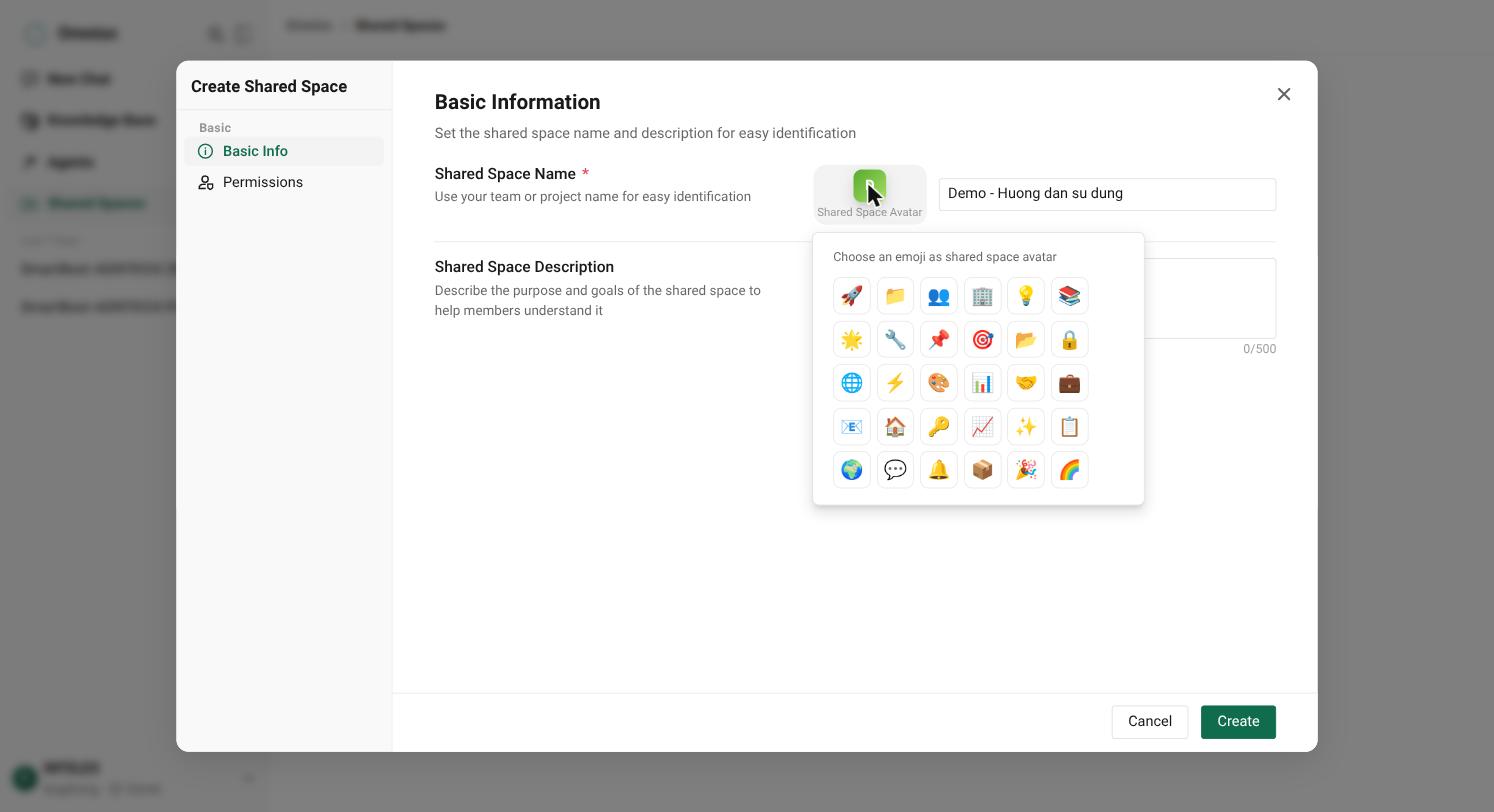Edit the Shared Space Name field

1107,194
